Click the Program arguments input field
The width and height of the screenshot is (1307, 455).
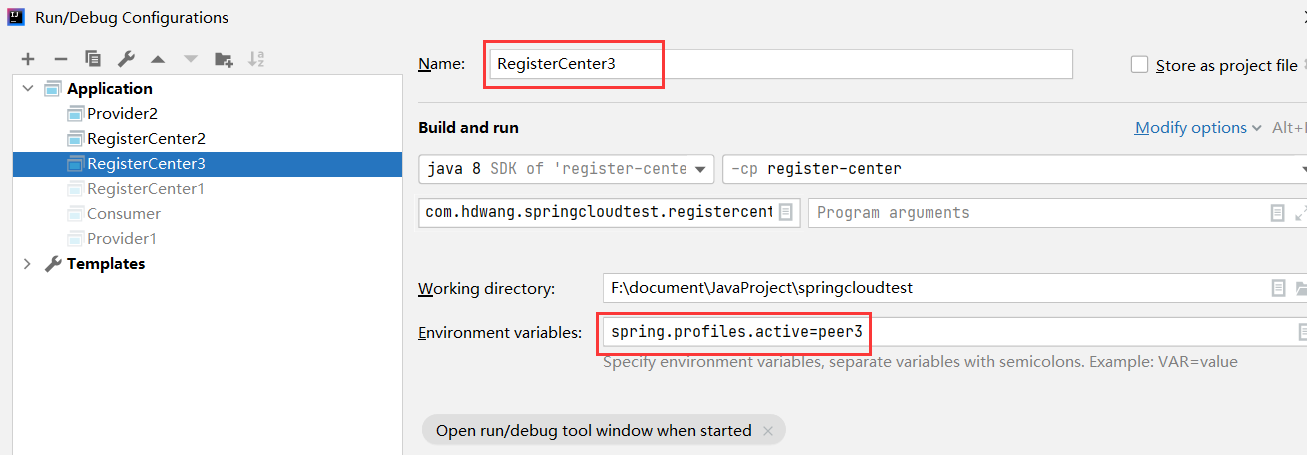click(x=1030, y=212)
